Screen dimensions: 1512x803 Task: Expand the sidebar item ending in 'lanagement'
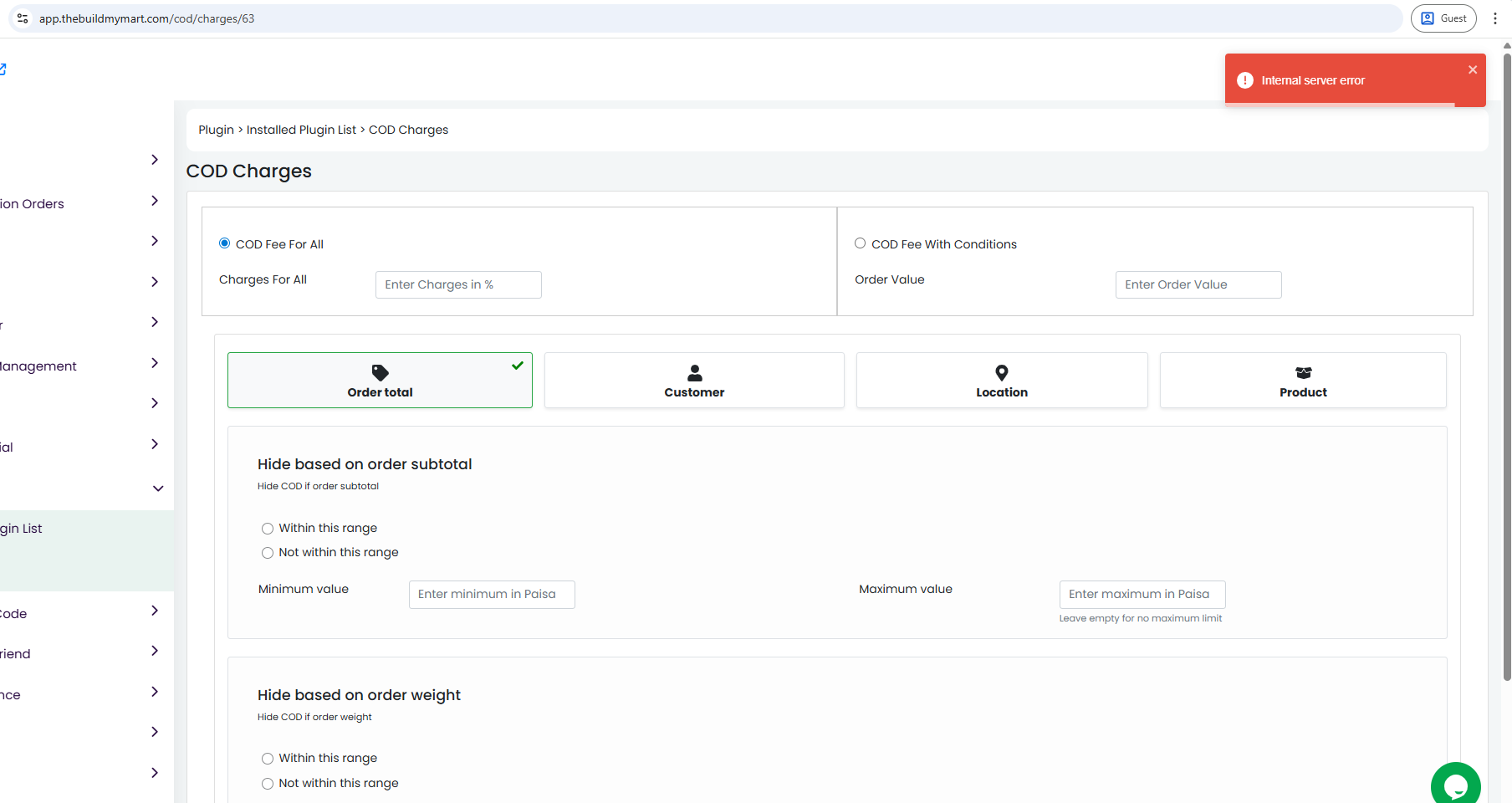(155, 363)
